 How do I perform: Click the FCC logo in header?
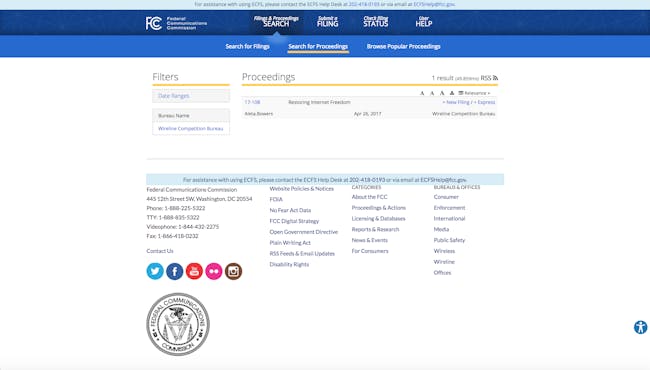pyautogui.click(x=176, y=23)
